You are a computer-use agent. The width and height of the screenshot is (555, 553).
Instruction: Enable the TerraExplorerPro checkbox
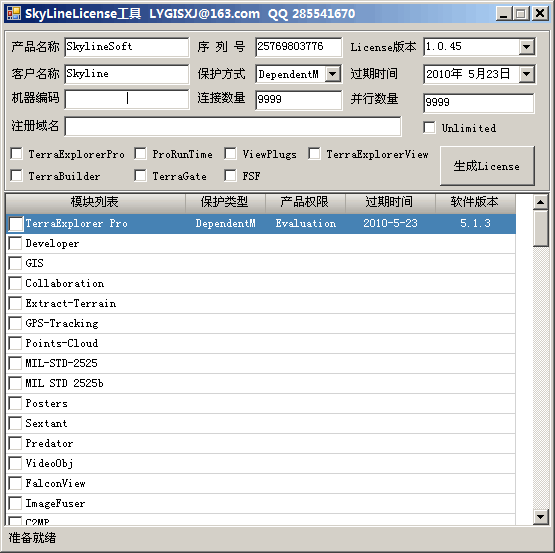coord(17,154)
